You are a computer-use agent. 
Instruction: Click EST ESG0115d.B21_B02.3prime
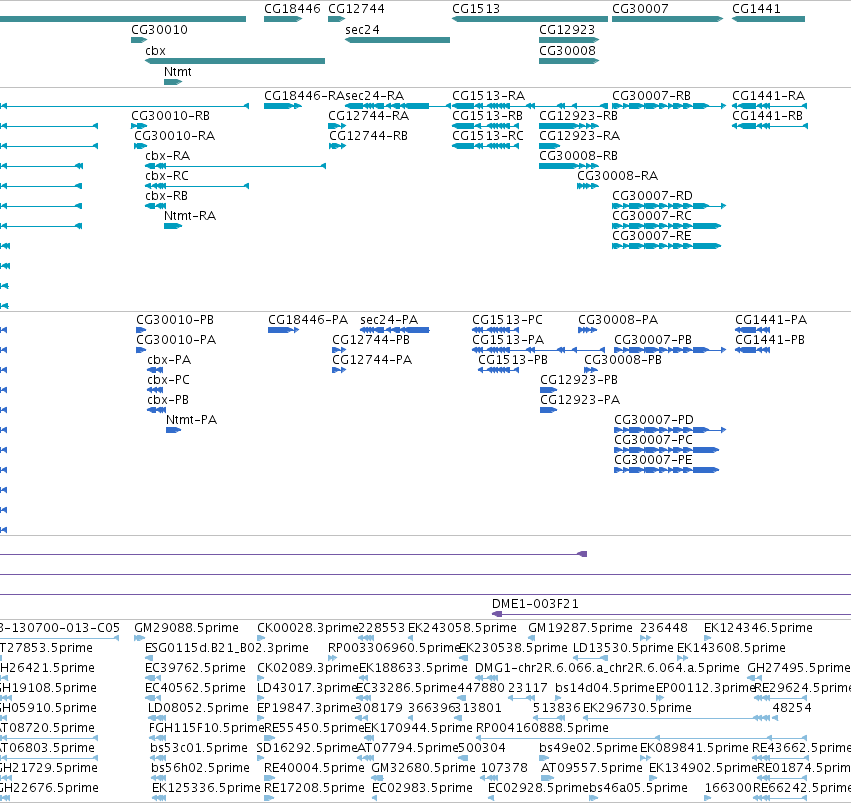(226, 648)
